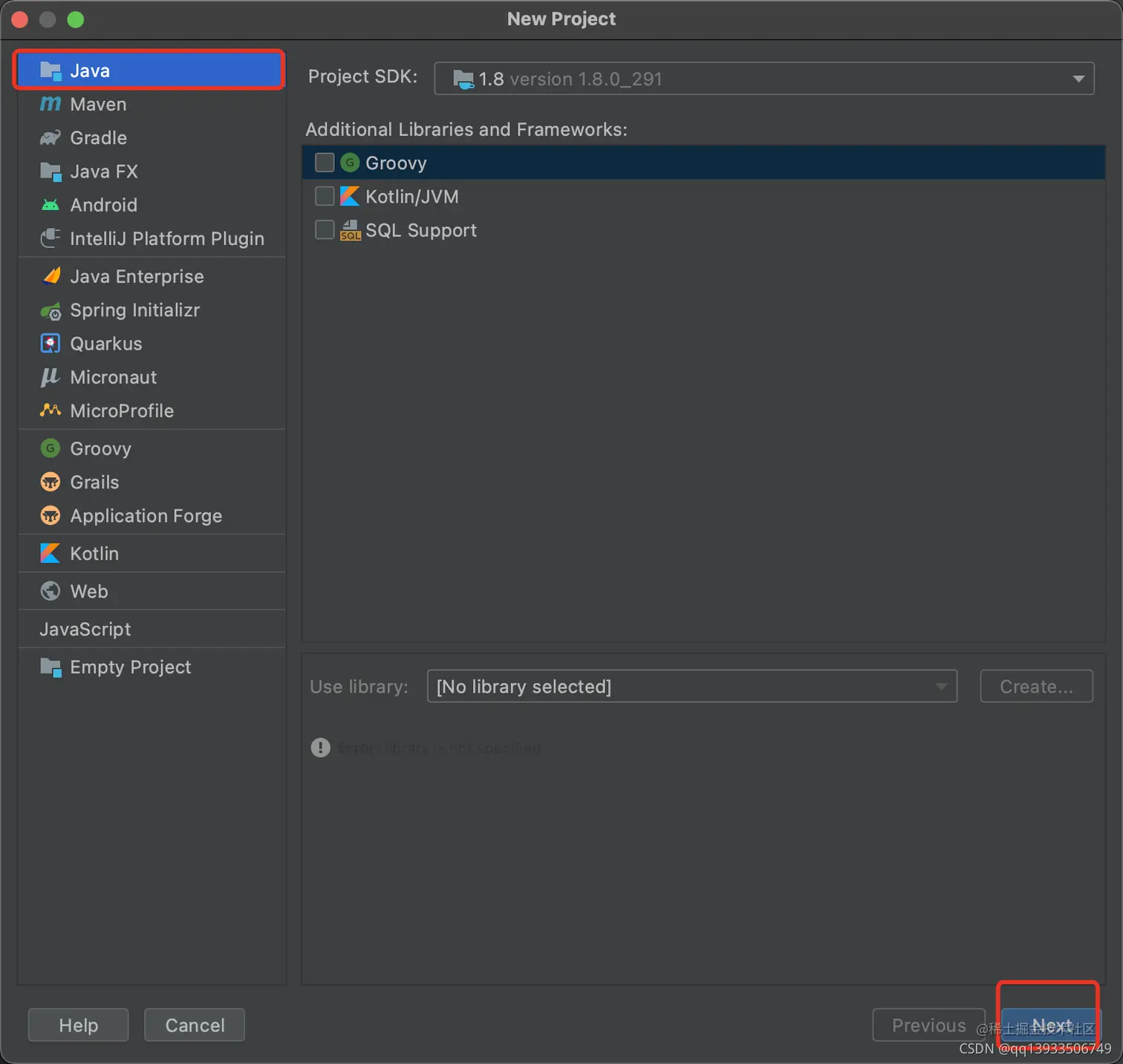1123x1064 pixels.
Task: Click the Create... library button
Action: (x=1036, y=686)
